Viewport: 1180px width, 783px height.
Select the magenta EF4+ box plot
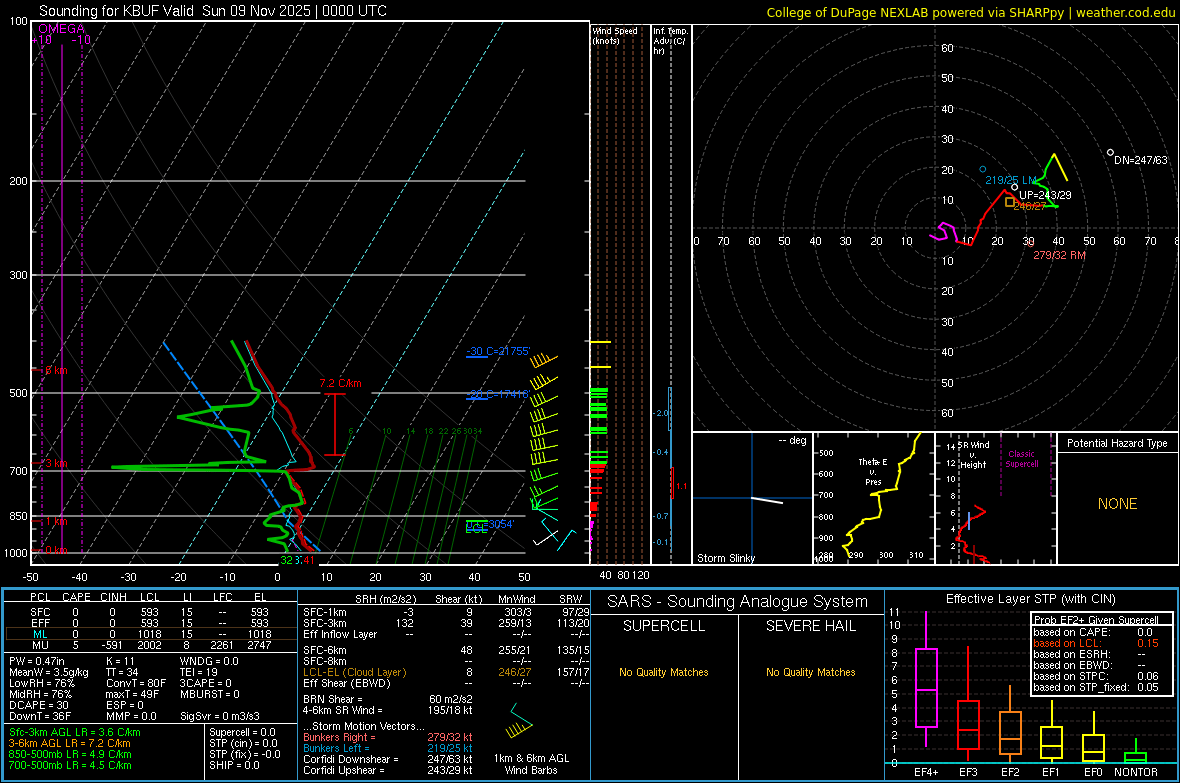coord(926,679)
